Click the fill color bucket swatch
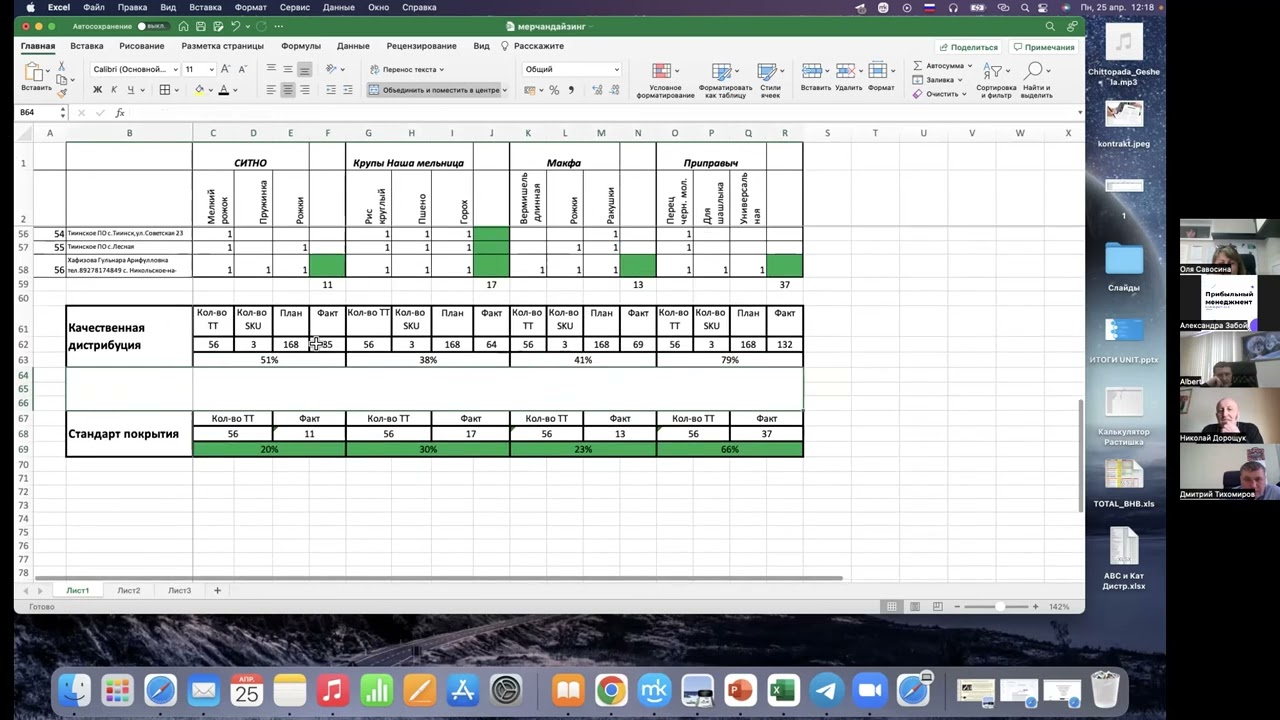The width and height of the screenshot is (1280, 720). click(x=199, y=90)
